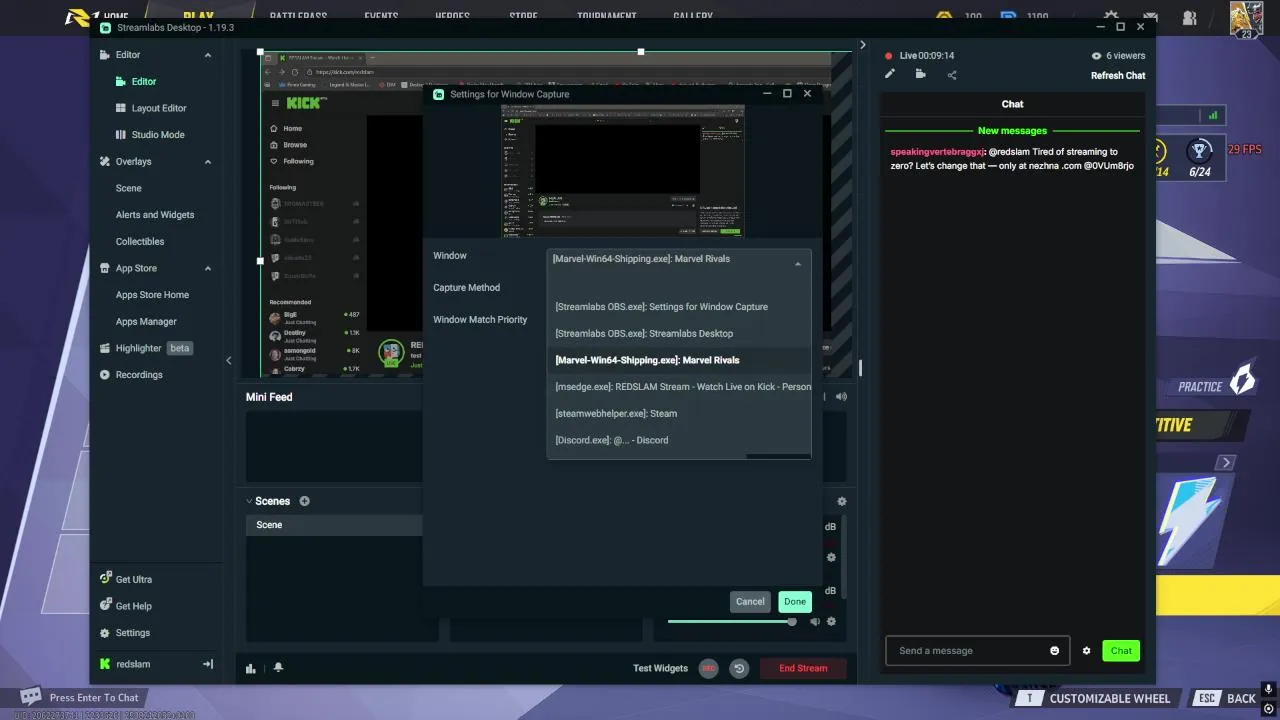Select Editor sub-item in sidebar
The width and height of the screenshot is (1280, 720).
click(x=136, y=82)
